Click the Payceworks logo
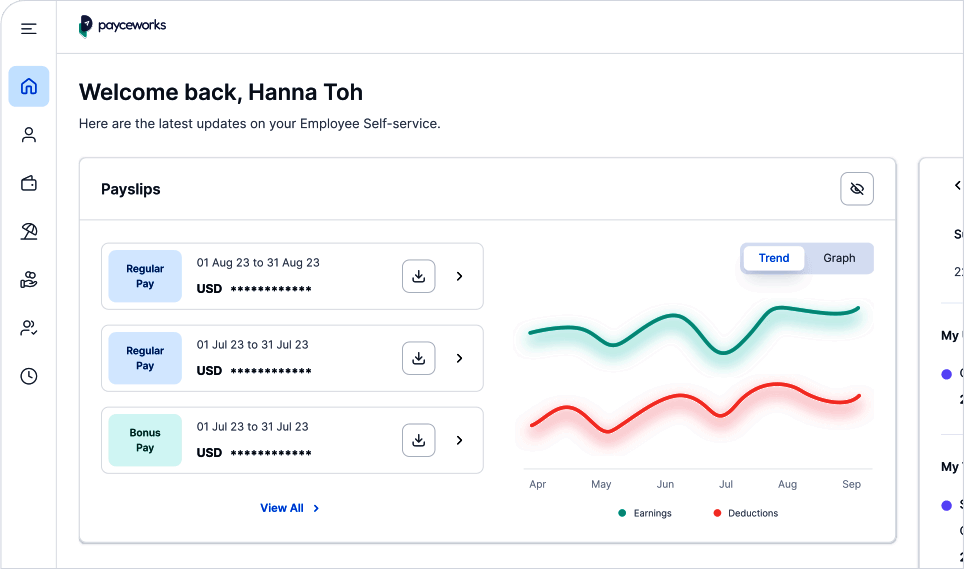964x569 pixels. (x=123, y=26)
